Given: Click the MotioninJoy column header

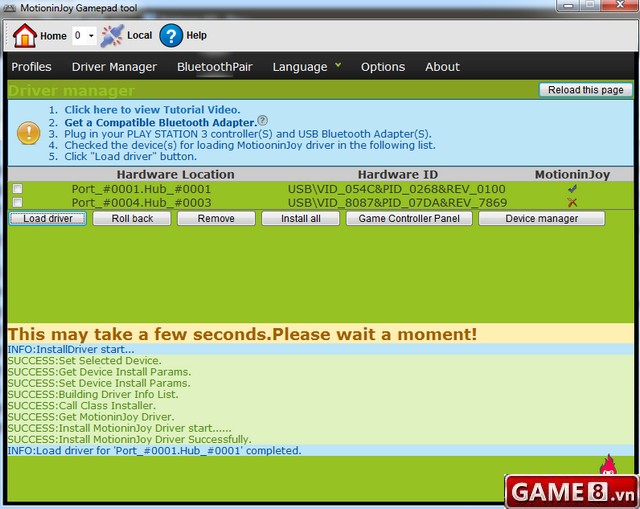Looking at the screenshot, I should (x=572, y=175).
